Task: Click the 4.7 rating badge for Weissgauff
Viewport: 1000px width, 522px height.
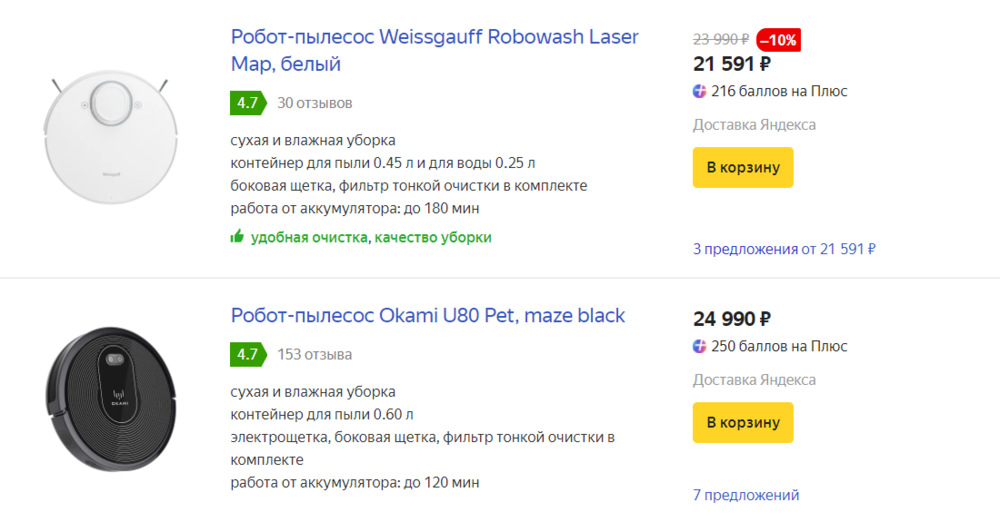Action: click(248, 103)
